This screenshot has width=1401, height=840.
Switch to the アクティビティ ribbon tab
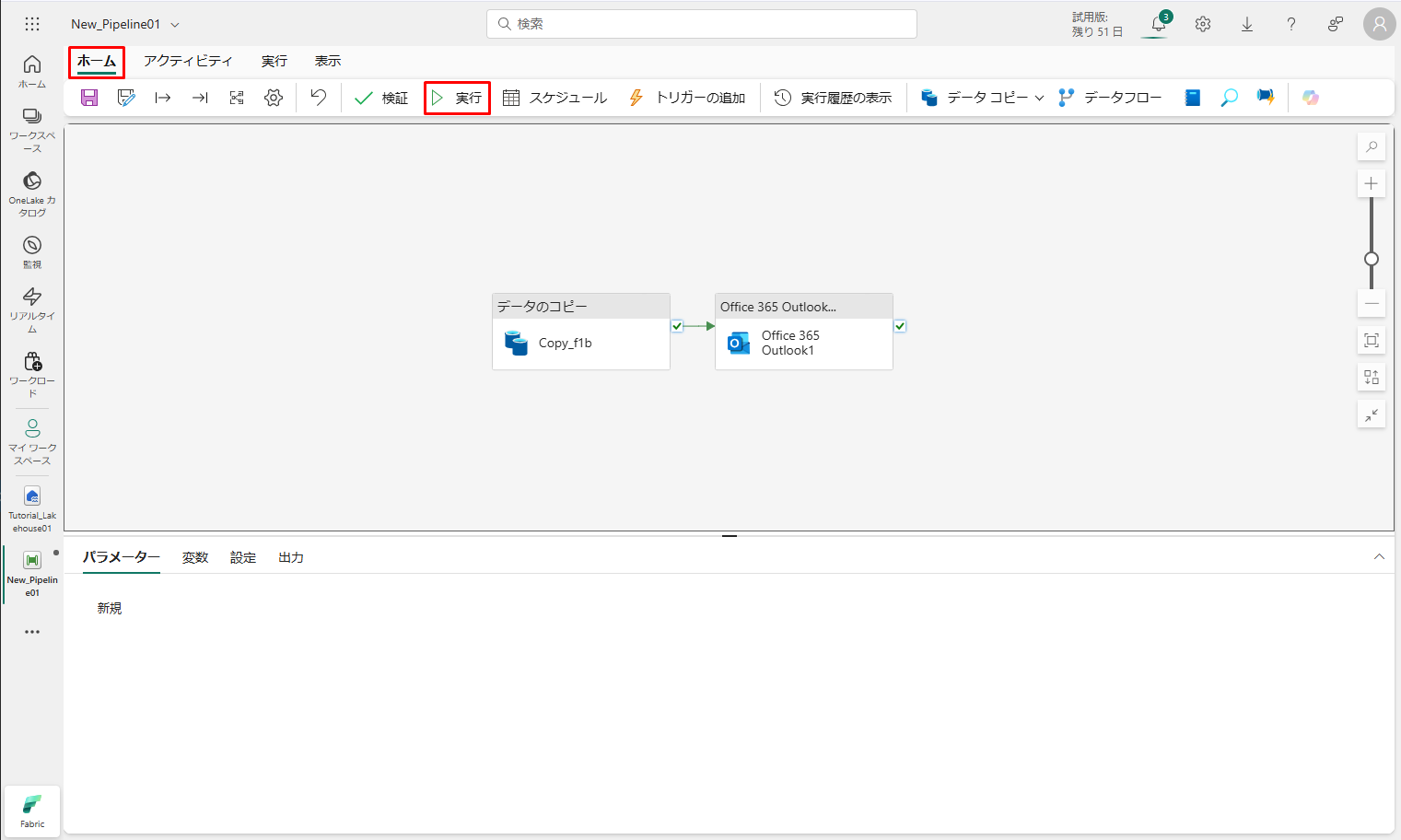coord(188,61)
